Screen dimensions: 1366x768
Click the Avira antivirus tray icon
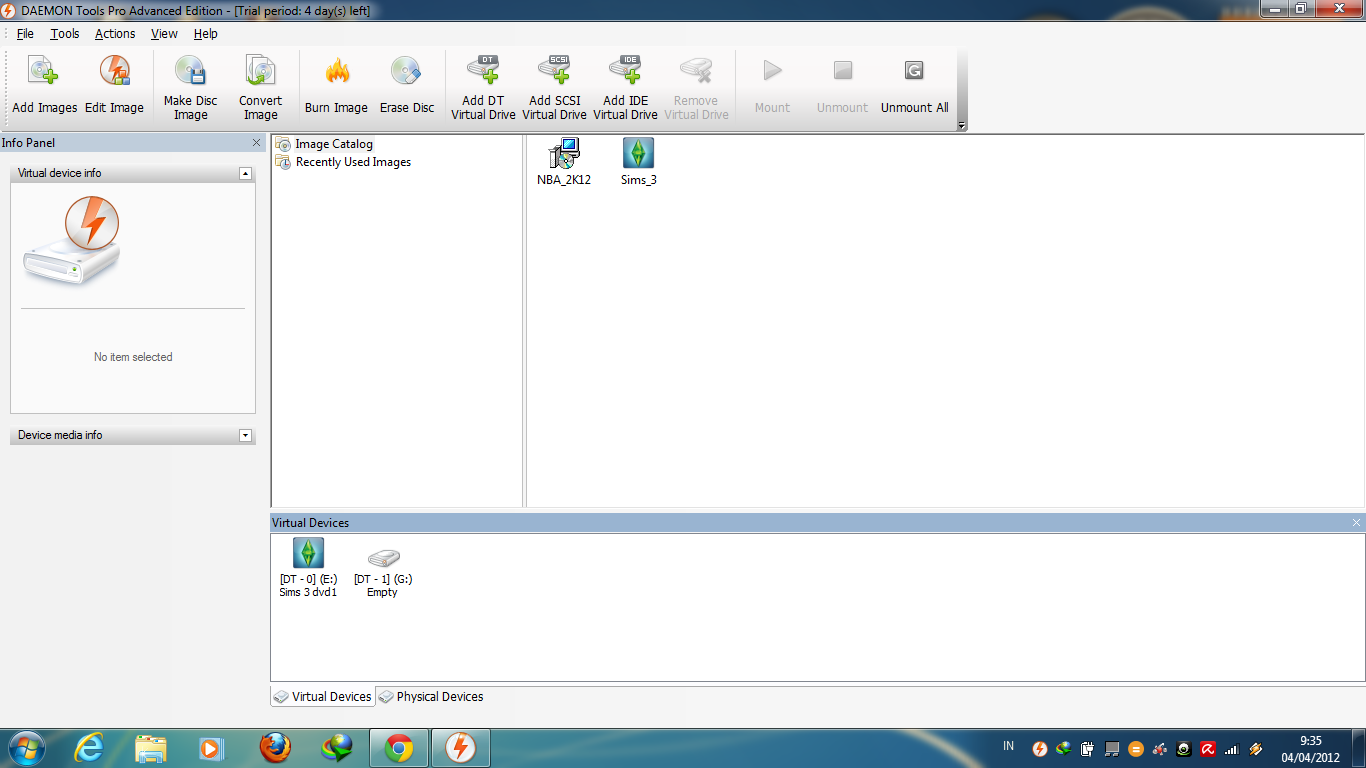tap(1208, 749)
